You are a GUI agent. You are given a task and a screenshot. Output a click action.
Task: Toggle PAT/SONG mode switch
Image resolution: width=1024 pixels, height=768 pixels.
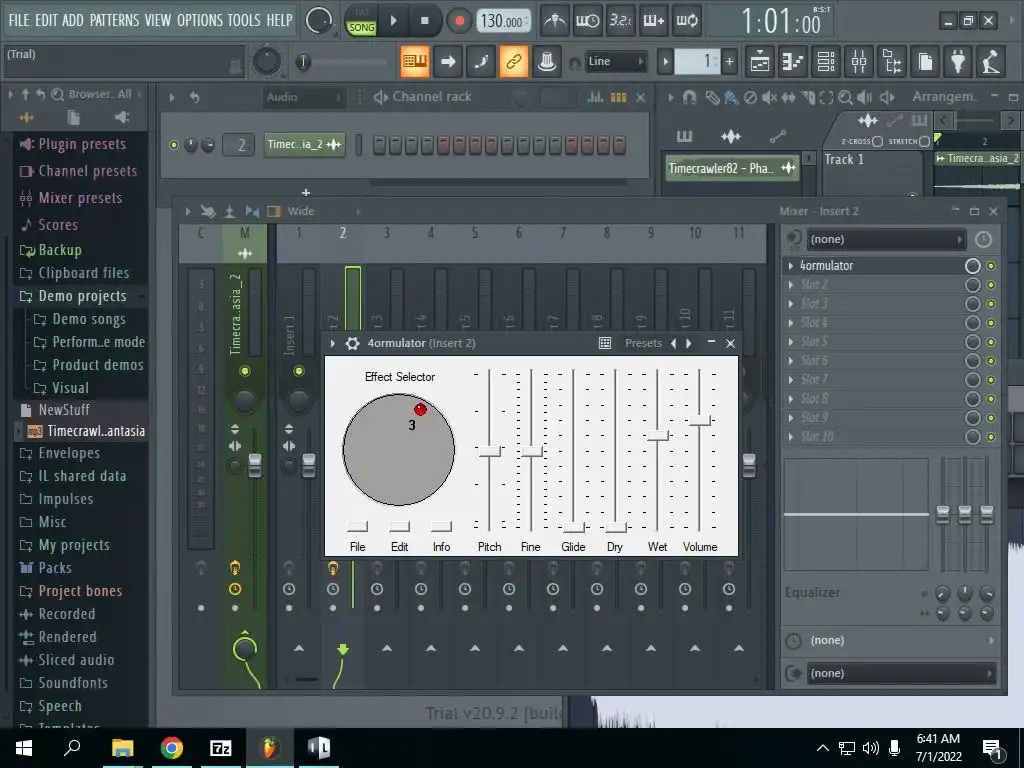tap(361, 22)
